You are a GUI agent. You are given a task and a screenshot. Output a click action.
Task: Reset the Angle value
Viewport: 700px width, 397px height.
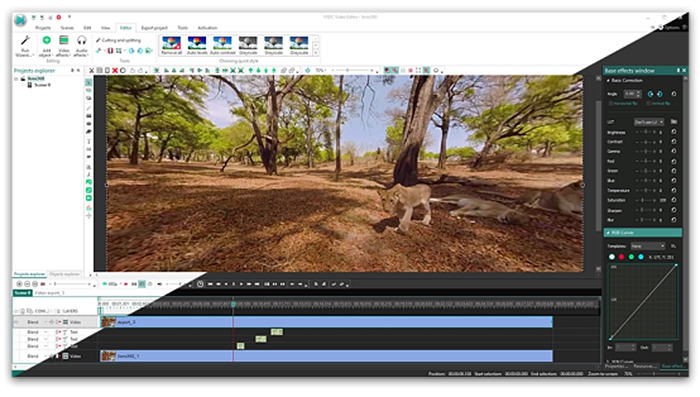(x=674, y=94)
